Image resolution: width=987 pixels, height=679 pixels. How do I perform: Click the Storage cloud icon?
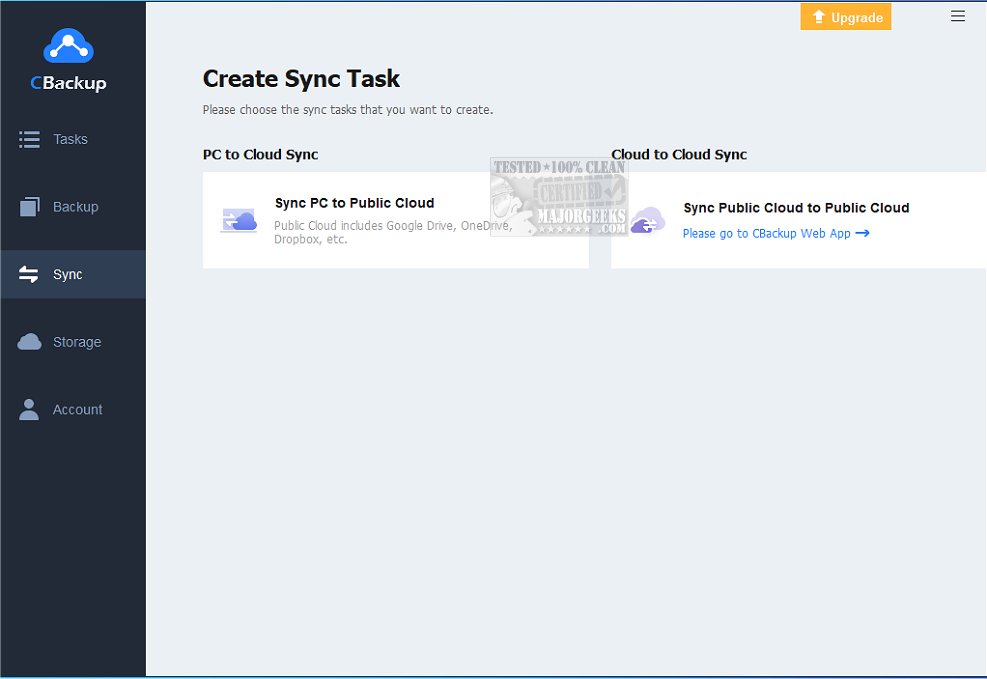(x=29, y=342)
